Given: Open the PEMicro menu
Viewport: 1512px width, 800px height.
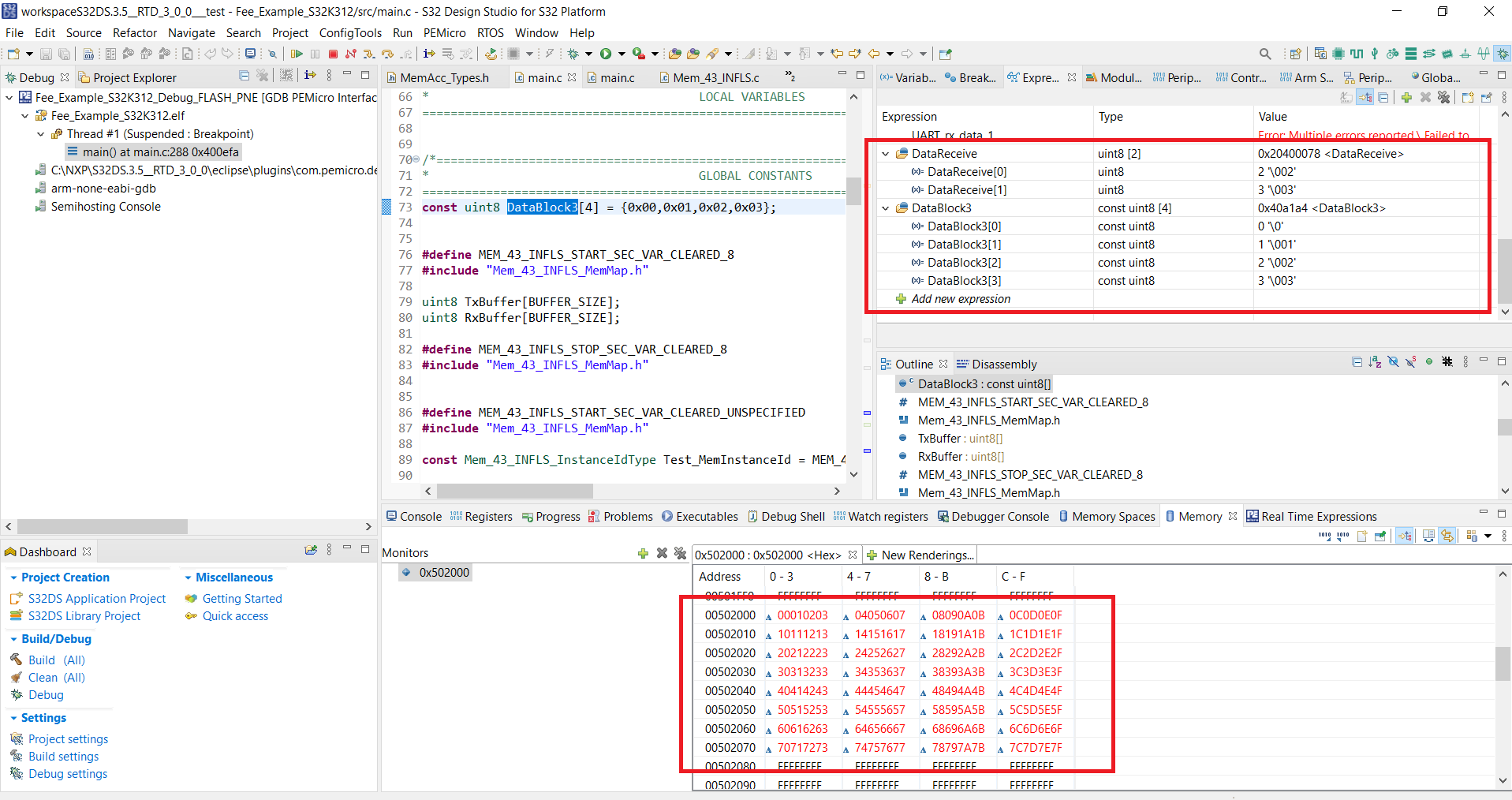Looking at the screenshot, I should 444,32.
